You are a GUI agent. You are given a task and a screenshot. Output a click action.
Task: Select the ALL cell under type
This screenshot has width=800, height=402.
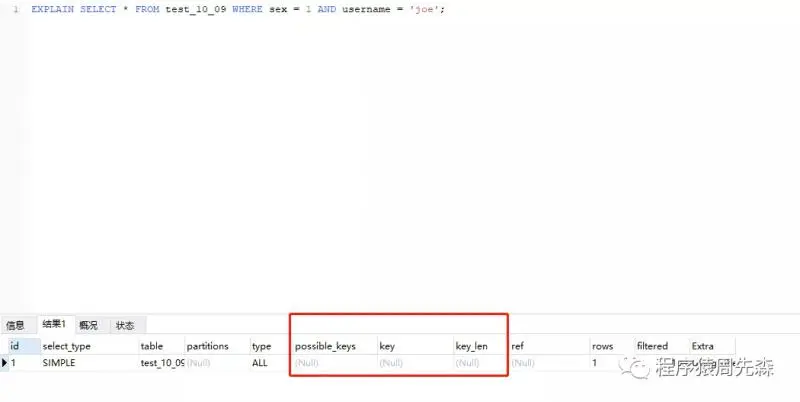(x=271, y=363)
